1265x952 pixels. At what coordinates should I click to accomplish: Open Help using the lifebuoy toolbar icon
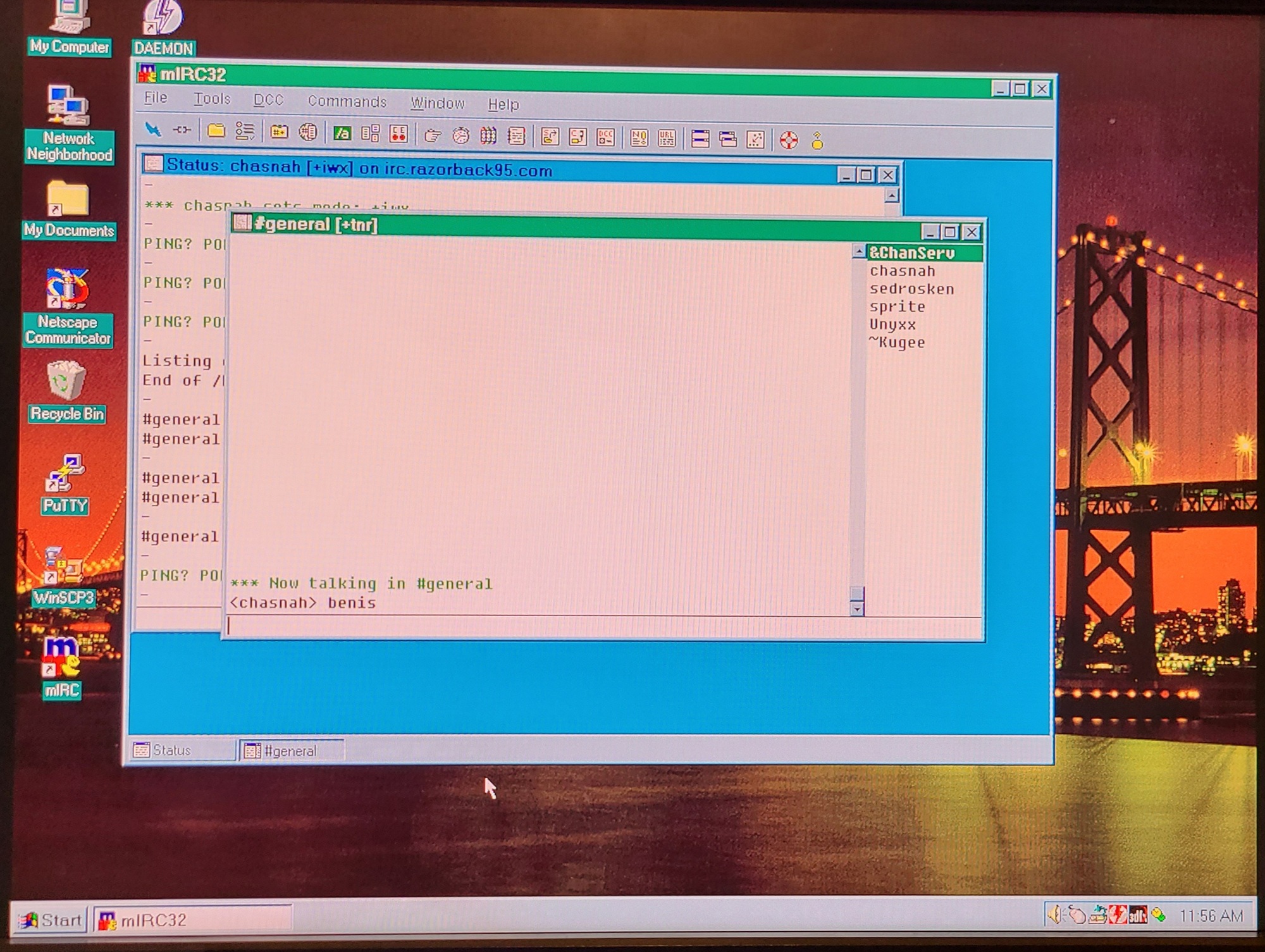tap(789, 140)
